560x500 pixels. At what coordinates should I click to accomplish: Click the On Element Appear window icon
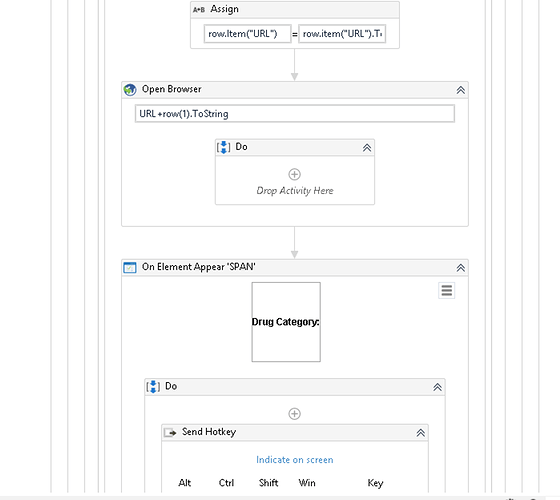pos(130,267)
